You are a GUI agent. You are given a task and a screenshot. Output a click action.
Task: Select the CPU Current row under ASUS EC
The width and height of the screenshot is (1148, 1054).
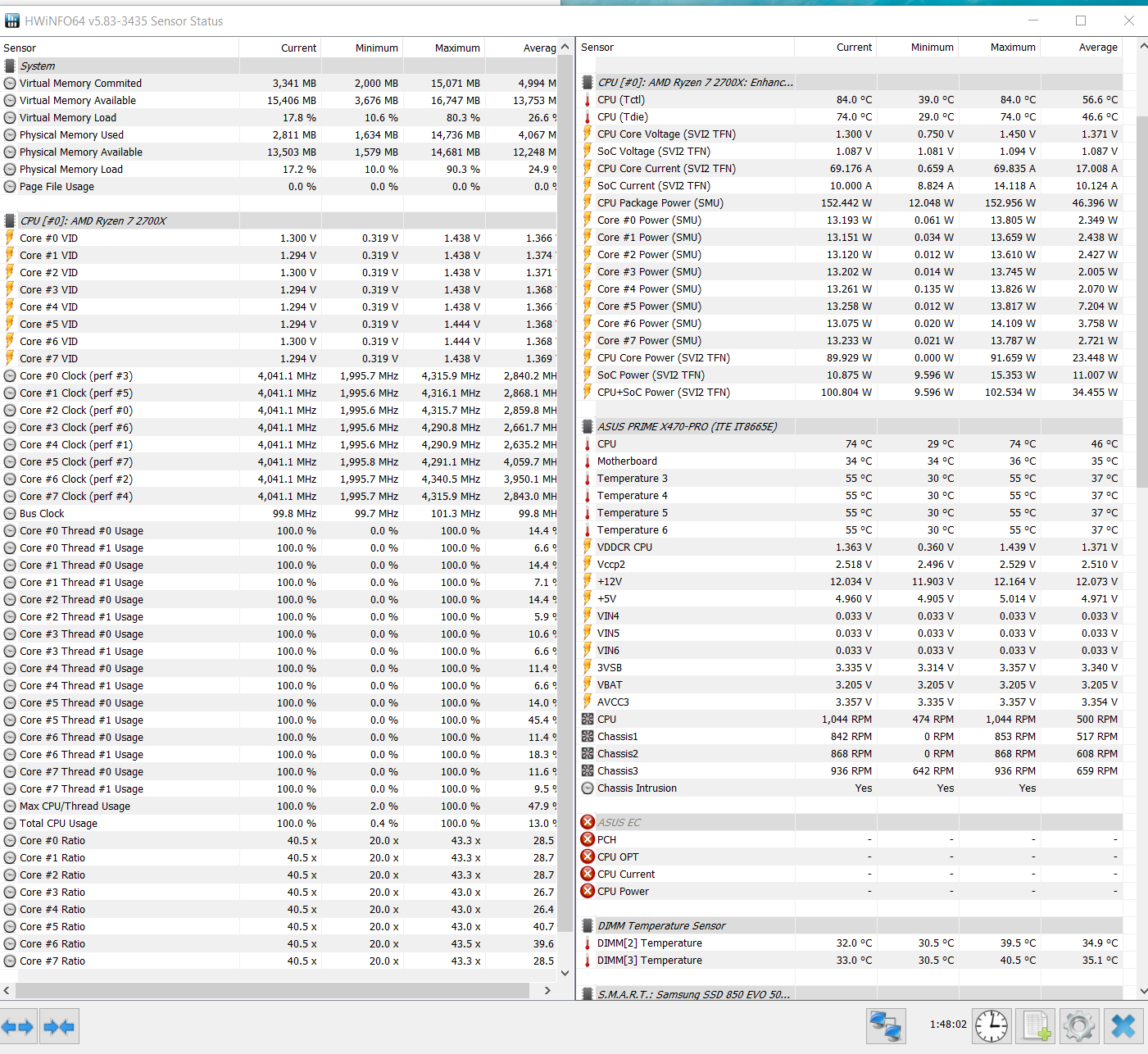851,874
